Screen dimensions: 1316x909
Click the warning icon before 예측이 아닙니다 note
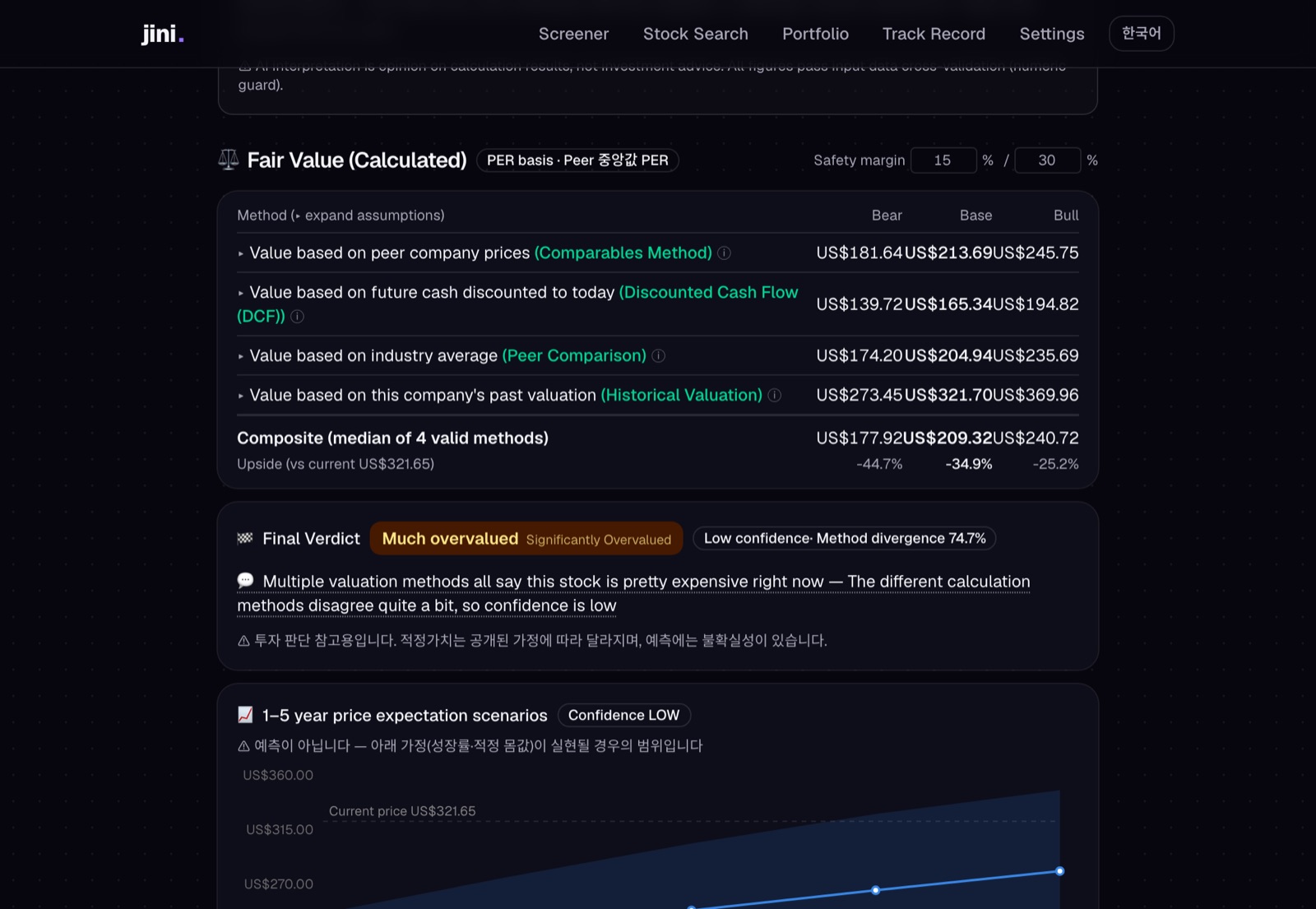(x=243, y=746)
